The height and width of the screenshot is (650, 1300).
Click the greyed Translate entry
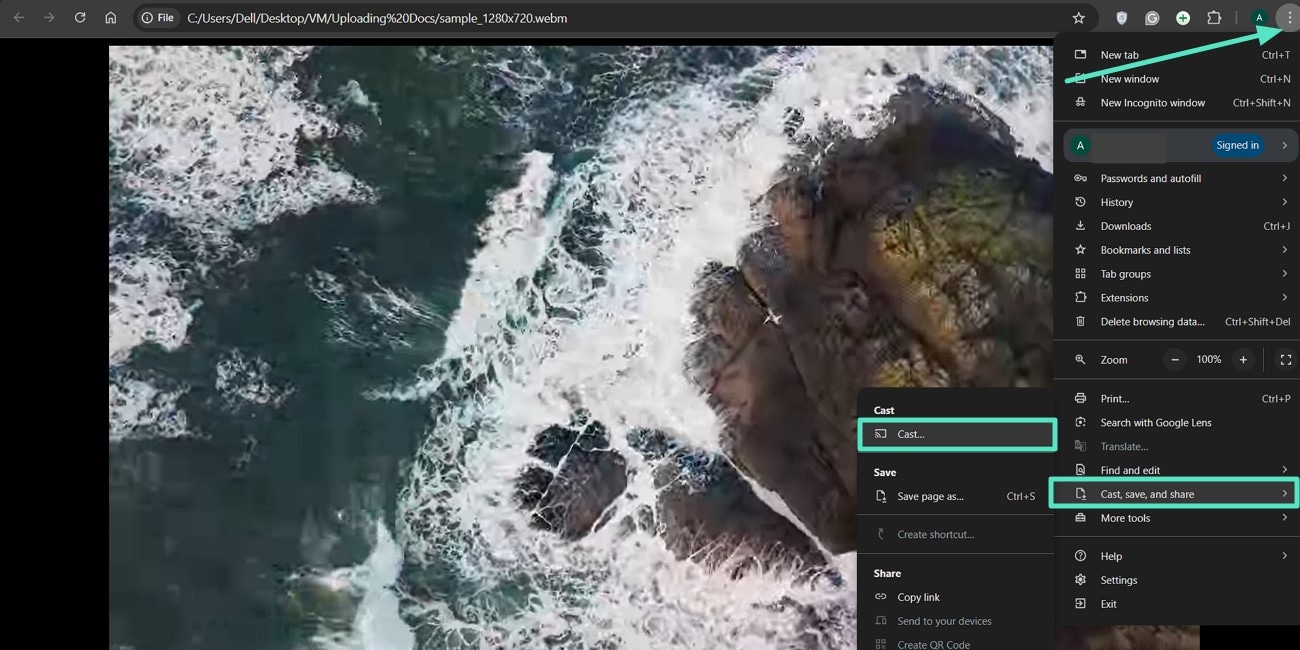click(x=1176, y=446)
